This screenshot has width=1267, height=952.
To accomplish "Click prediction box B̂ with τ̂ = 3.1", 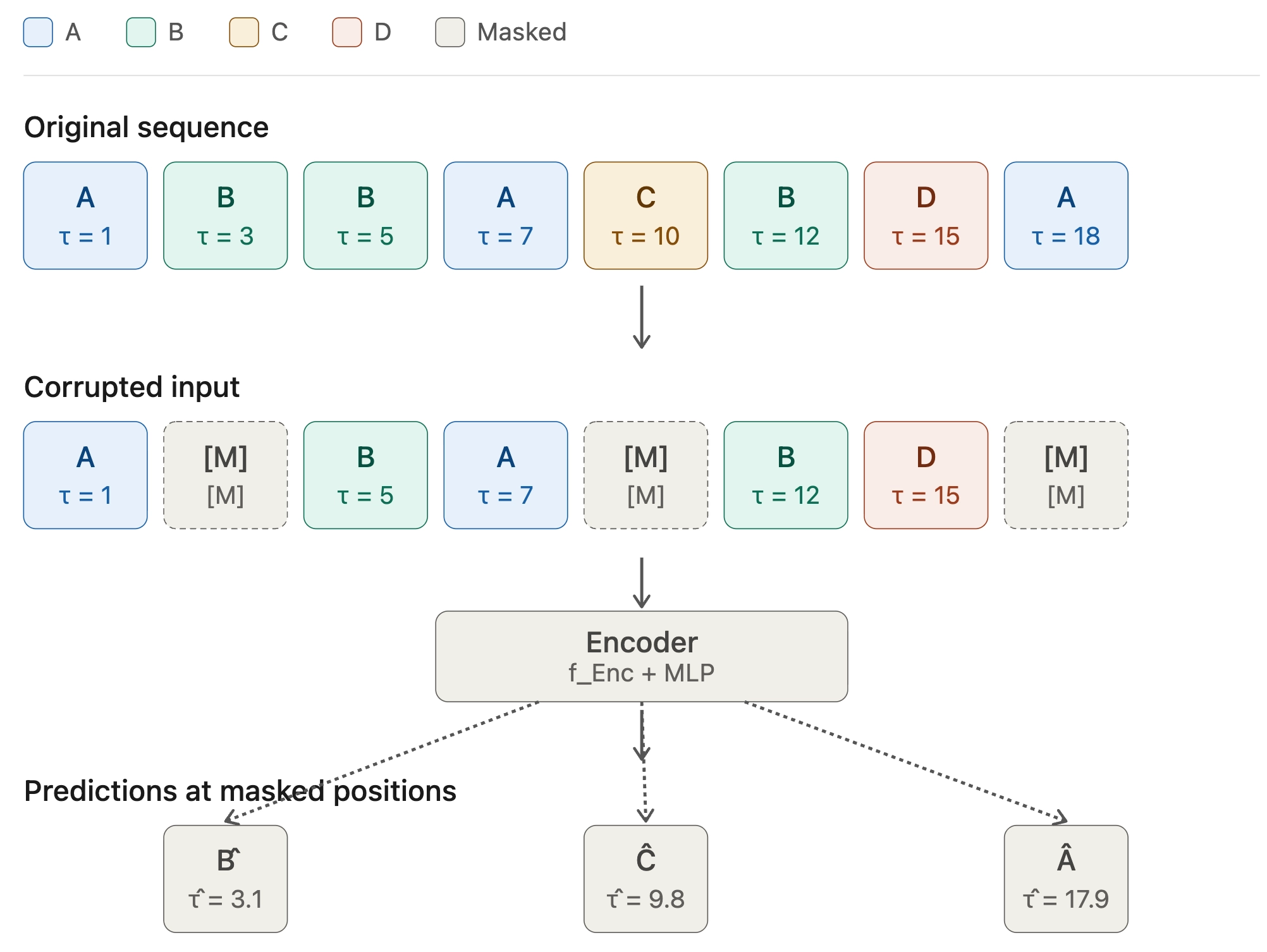I will 226,879.
